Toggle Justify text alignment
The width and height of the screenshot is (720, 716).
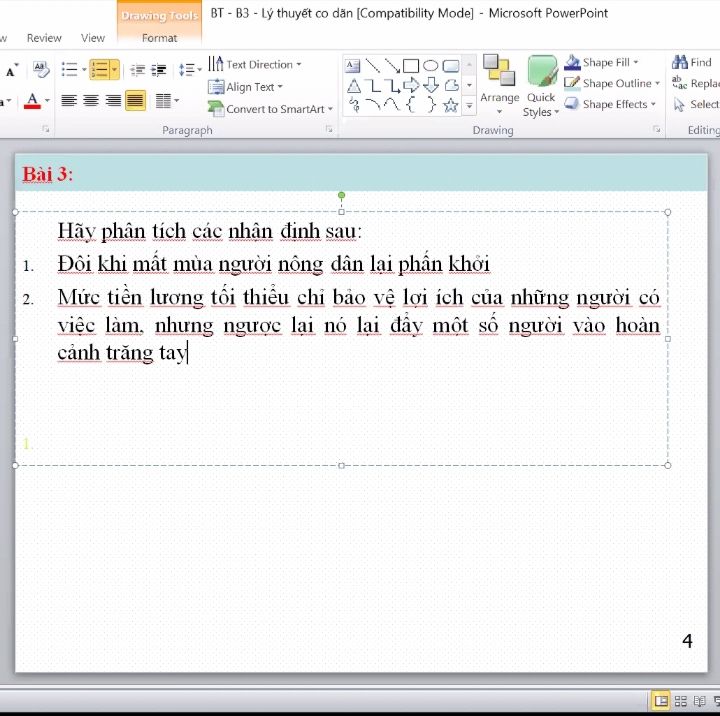point(135,101)
